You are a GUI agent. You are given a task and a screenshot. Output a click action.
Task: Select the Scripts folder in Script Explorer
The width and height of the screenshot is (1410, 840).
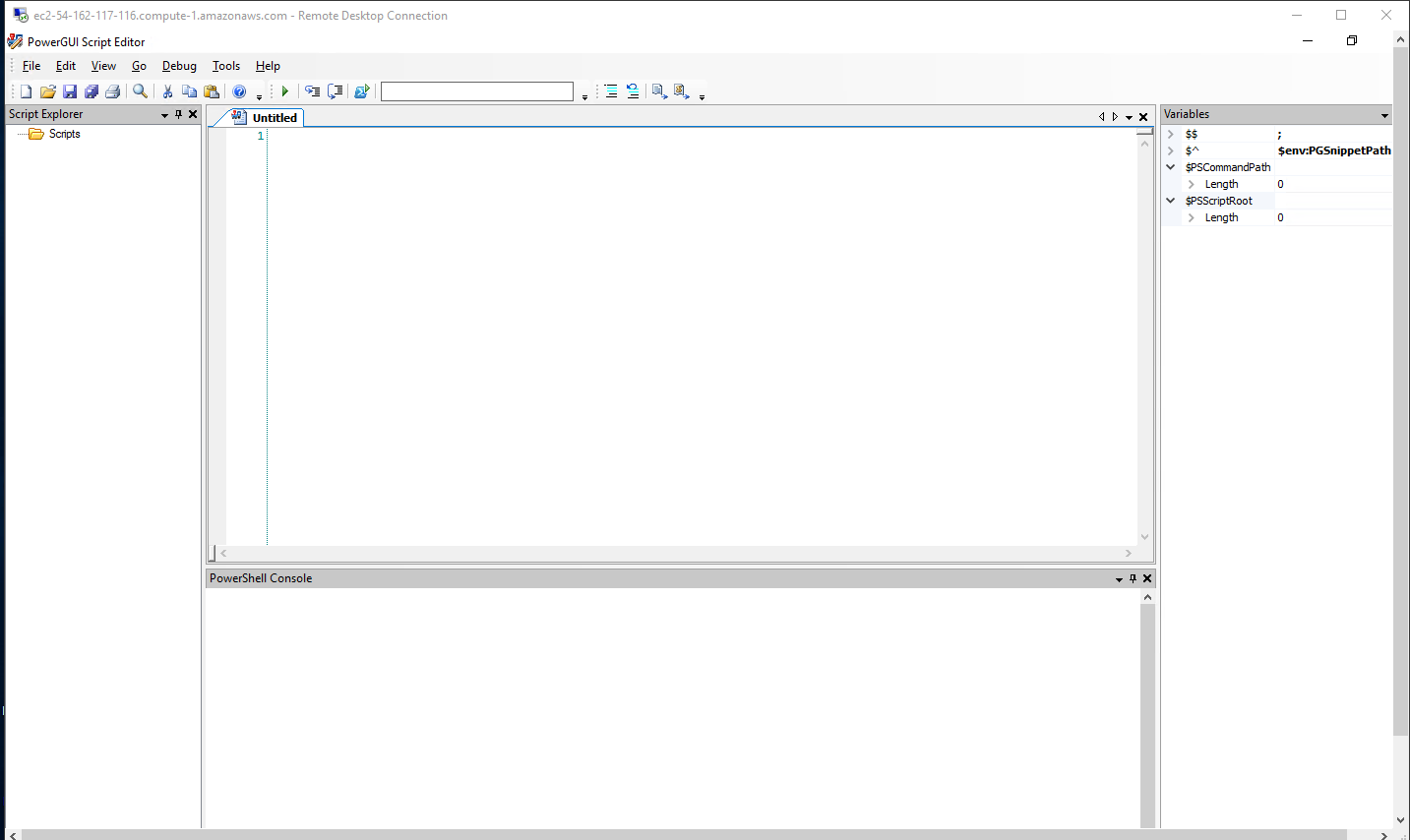tap(64, 134)
